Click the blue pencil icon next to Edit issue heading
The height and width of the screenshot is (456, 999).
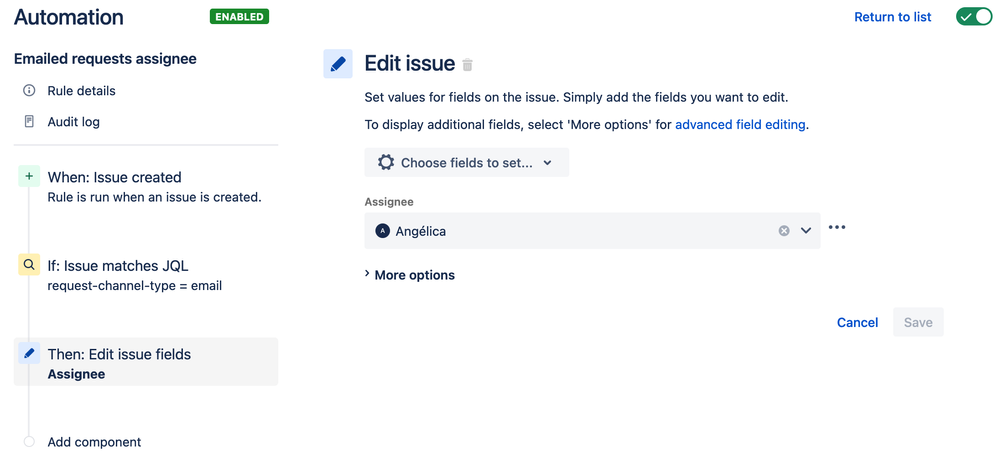338,64
